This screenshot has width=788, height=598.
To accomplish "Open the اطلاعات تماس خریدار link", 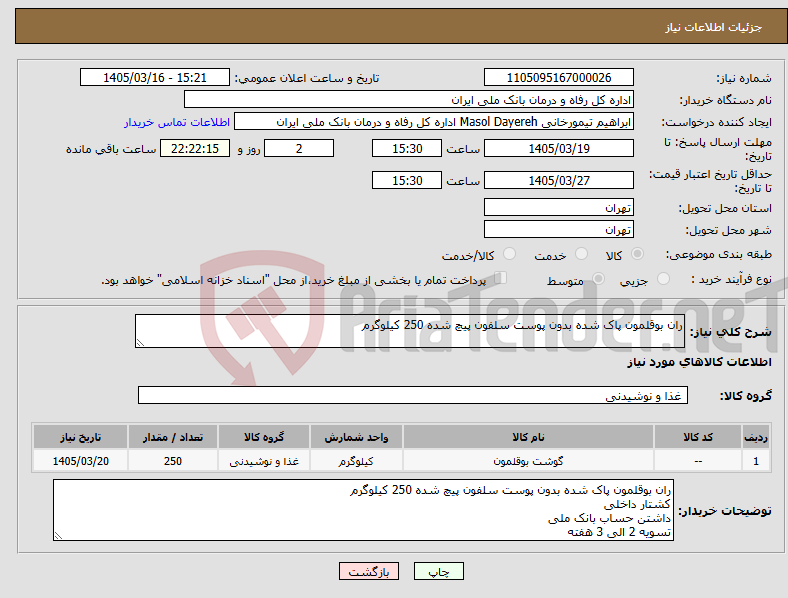I will [x=177, y=122].
